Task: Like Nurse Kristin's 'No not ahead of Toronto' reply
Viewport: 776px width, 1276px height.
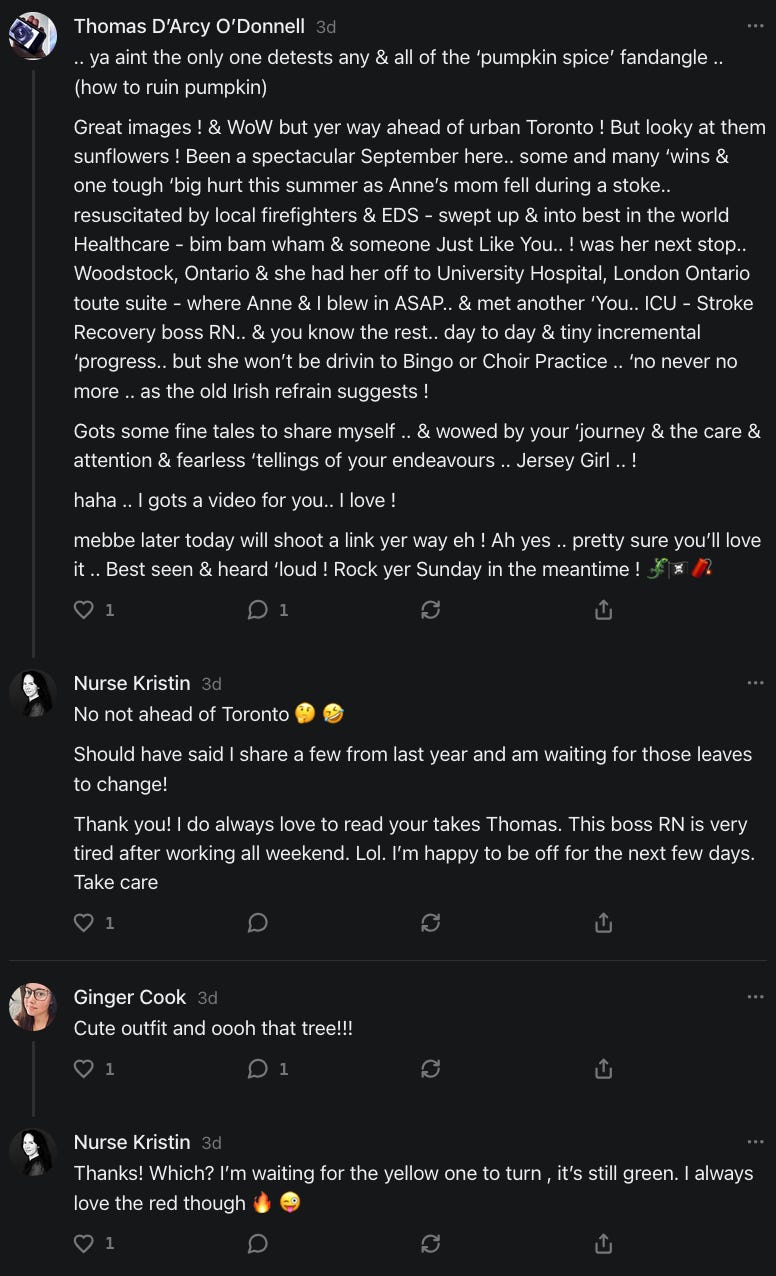Action: 84,923
